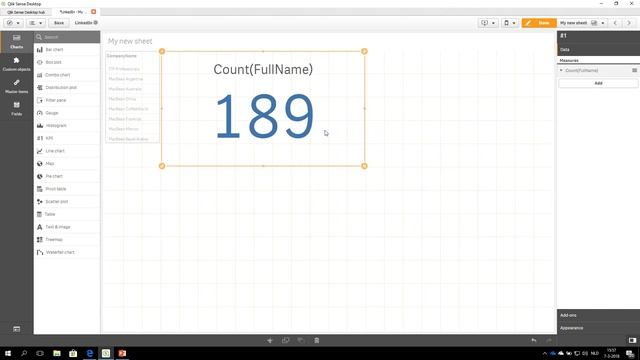Open the Master items panel
Image resolution: width=640 pixels, height=360 pixels.
(16, 87)
